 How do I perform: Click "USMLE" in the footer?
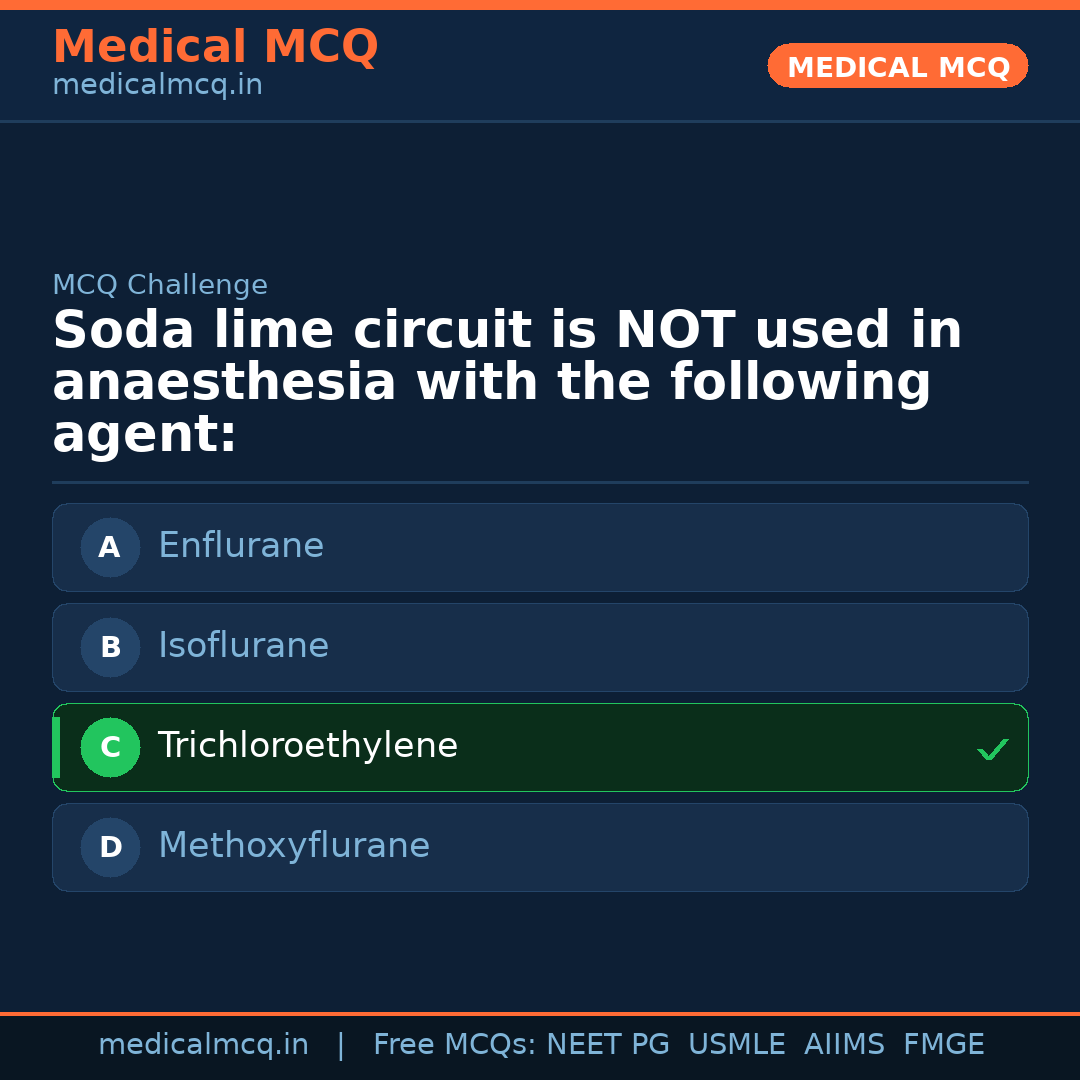coord(736,1045)
